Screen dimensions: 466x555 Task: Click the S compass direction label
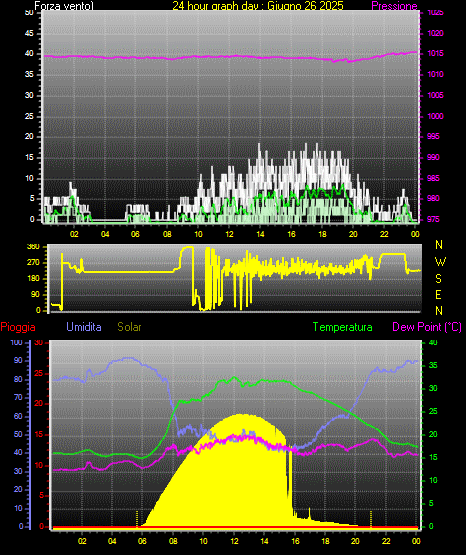click(438, 279)
